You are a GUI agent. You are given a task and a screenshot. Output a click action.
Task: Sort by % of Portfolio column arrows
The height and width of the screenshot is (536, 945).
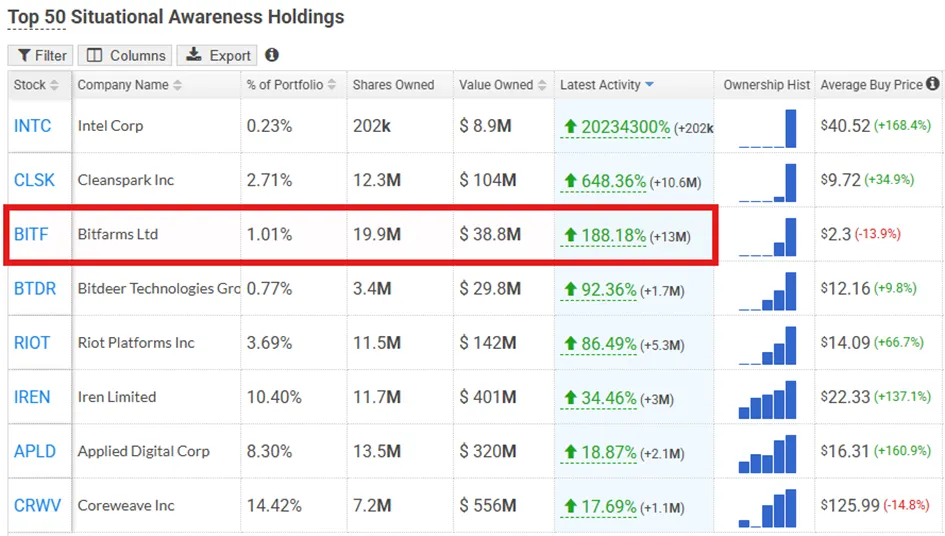pyautogui.click(x=331, y=85)
